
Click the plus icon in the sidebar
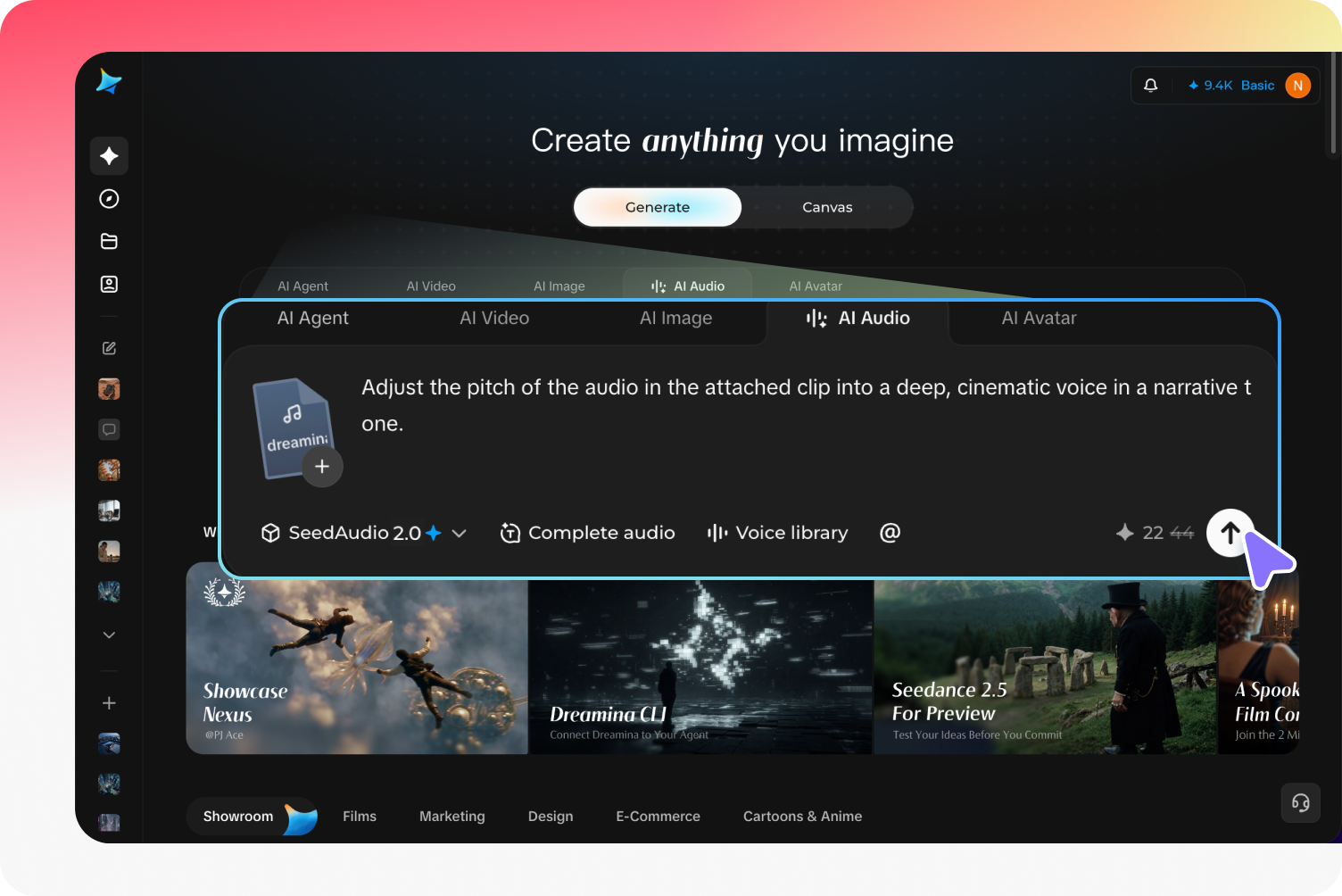[x=109, y=703]
